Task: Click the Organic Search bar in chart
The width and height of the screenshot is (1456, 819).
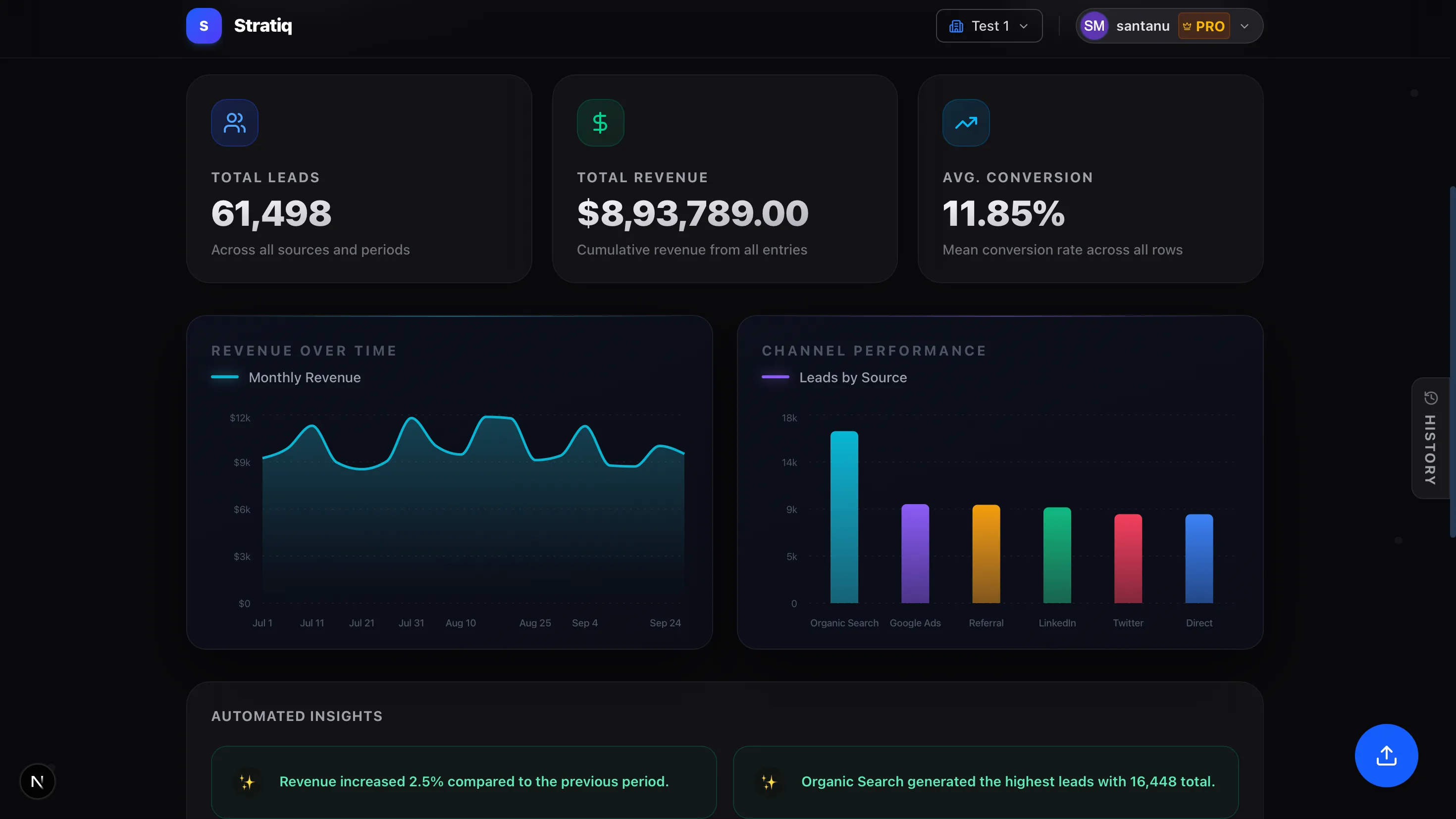Action: (844, 517)
